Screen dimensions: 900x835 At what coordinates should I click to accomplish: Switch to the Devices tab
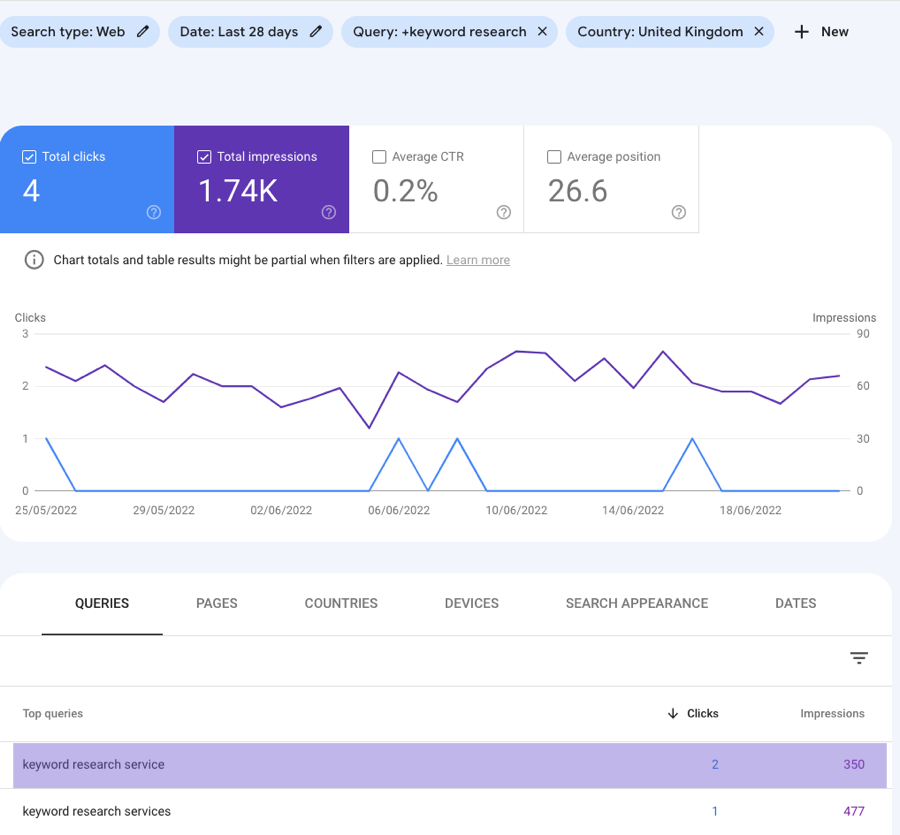point(471,603)
